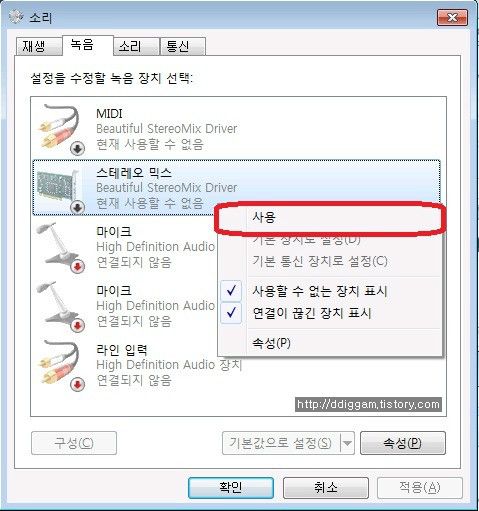Click the 스테레오 믹스 sound card icon
Viewport: 479px width, 511px height.
(60, 188)
